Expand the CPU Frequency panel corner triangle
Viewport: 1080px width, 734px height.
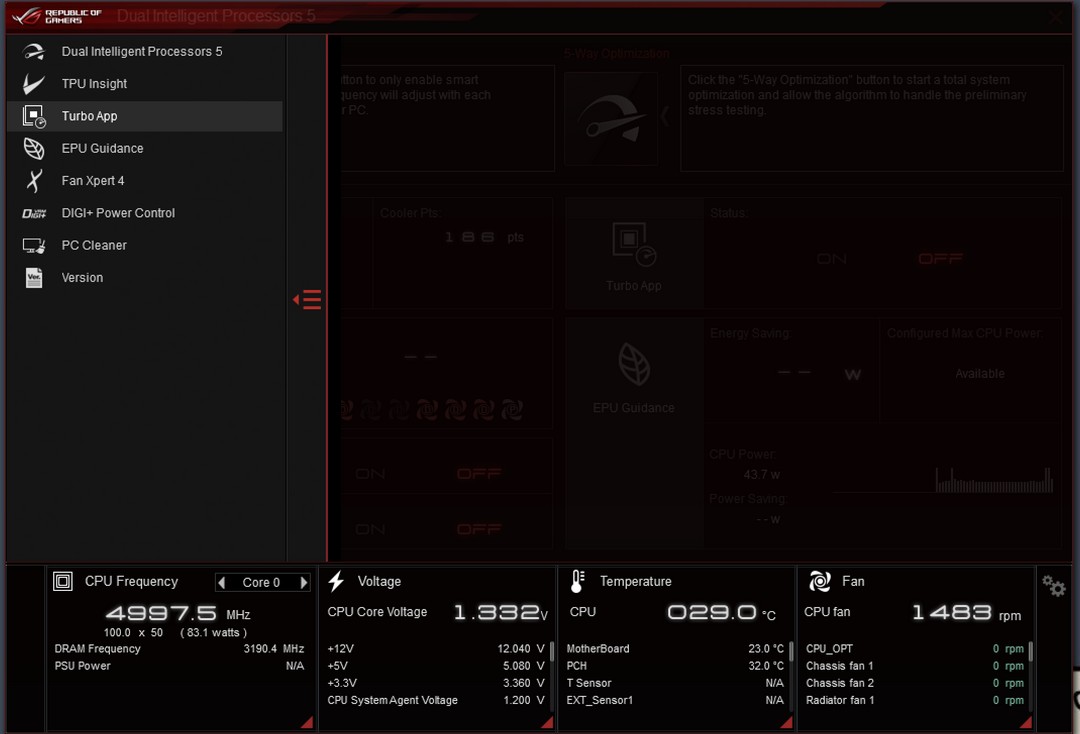coord(307,722)
